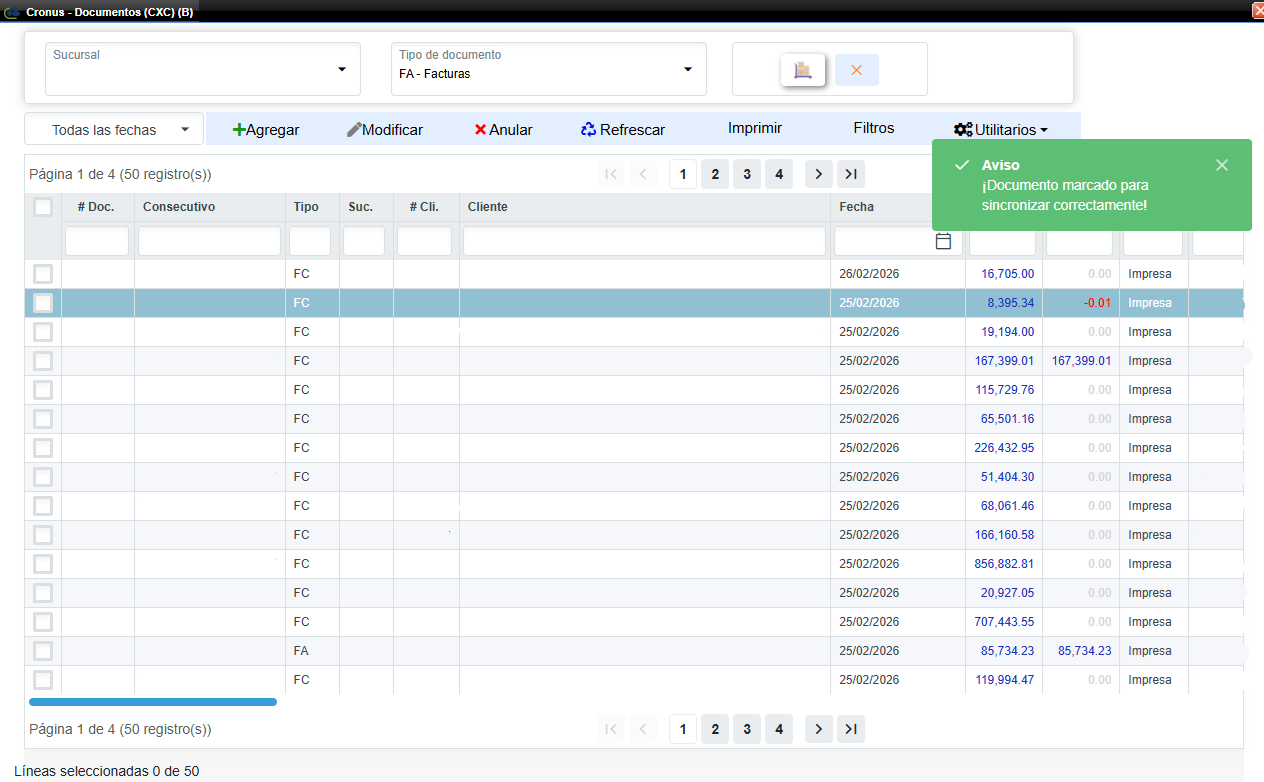Click the Agregar button
The height and width of the screenshot is (782, 1264).
point(266,130)
